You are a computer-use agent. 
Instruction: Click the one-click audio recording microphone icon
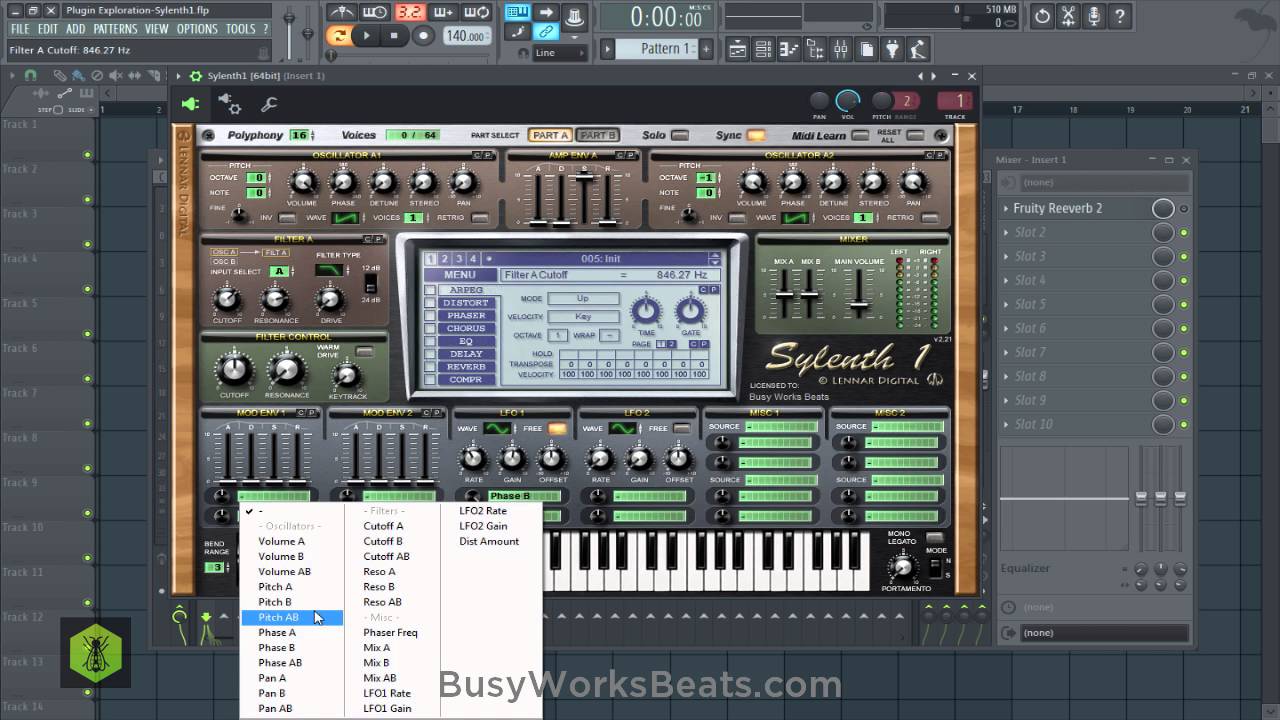click(x=1095, y=16)
